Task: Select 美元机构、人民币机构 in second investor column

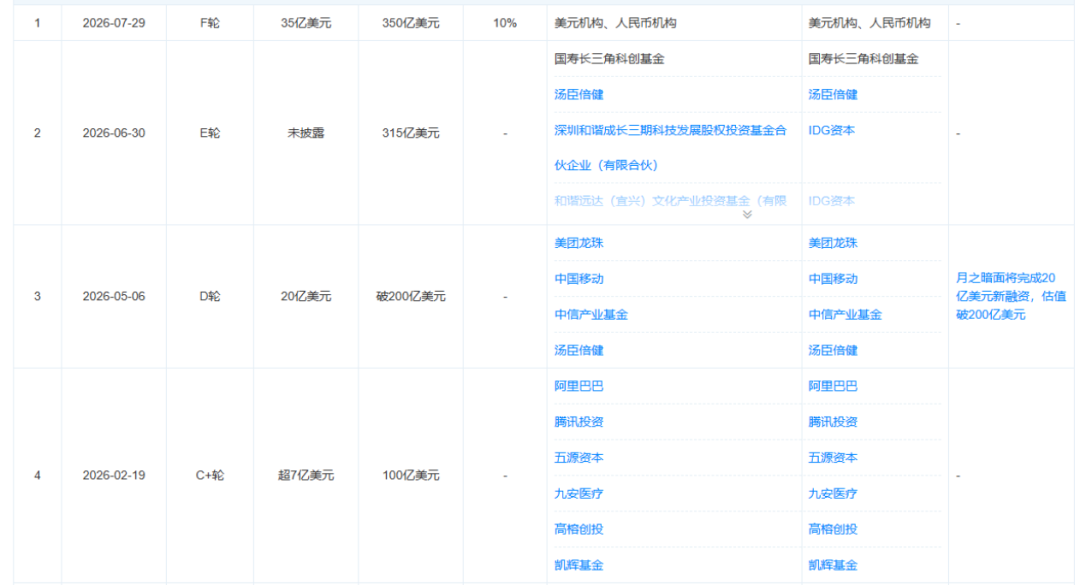Action: pyautogui.click(x=869, y=23)
